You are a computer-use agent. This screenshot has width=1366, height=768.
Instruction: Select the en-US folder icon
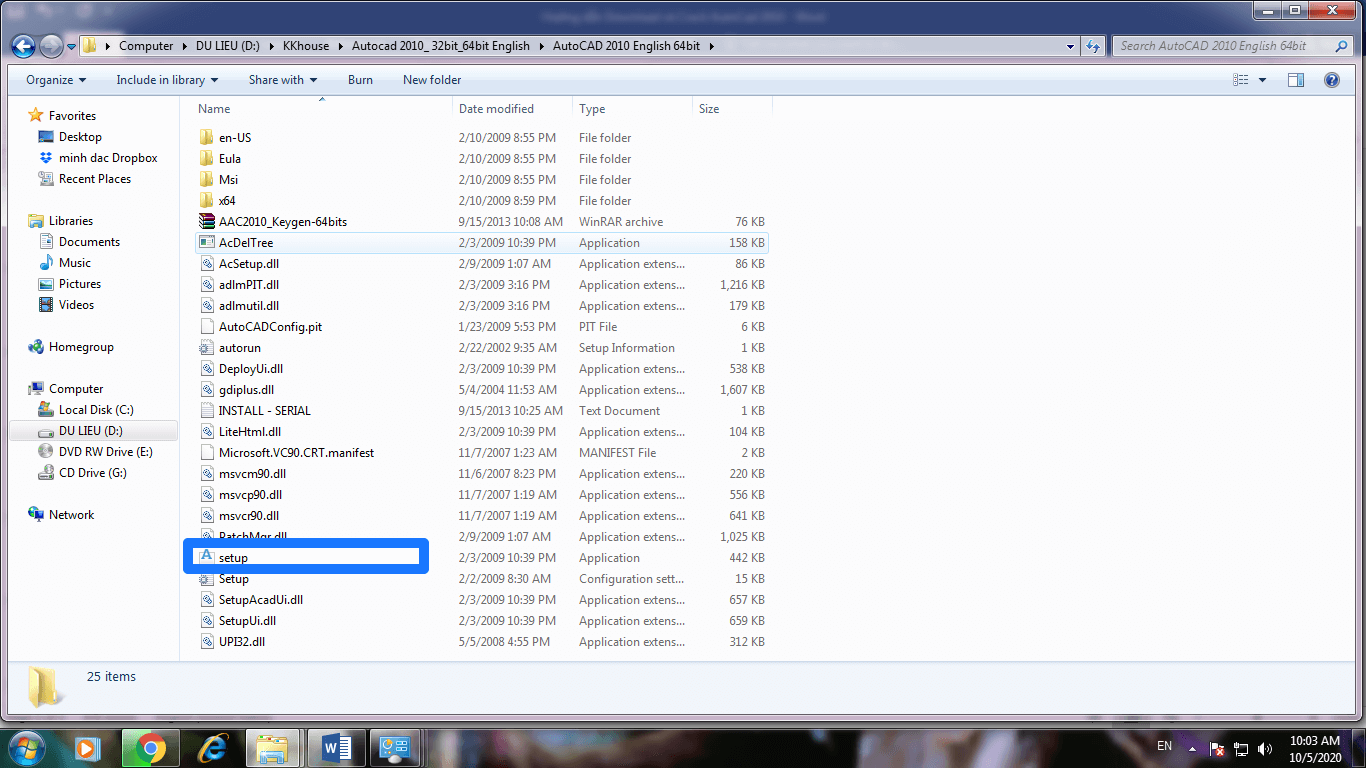point(207,138)
